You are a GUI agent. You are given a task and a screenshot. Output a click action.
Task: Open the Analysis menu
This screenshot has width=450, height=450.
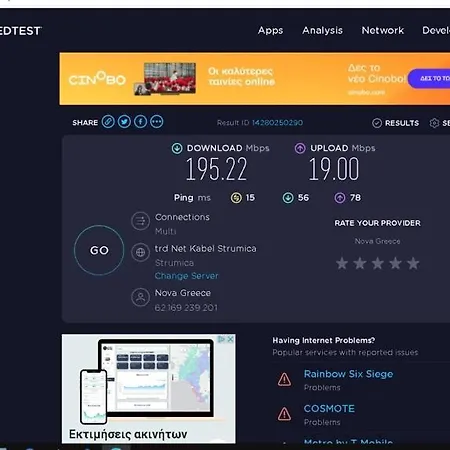tap(322, 30)
